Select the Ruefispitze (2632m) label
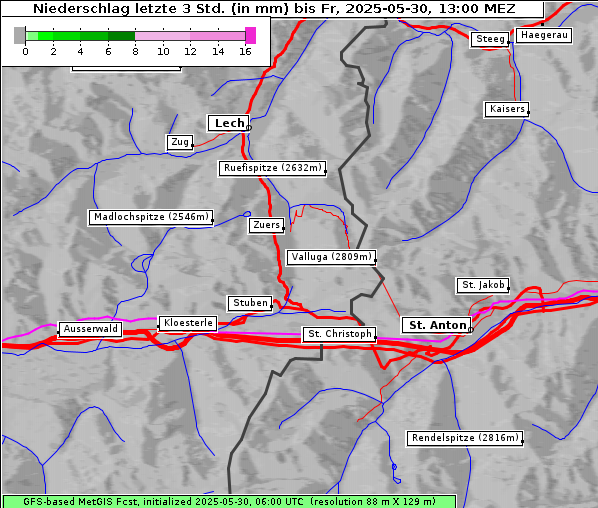 pyautogui.click(x=273, y=168)
